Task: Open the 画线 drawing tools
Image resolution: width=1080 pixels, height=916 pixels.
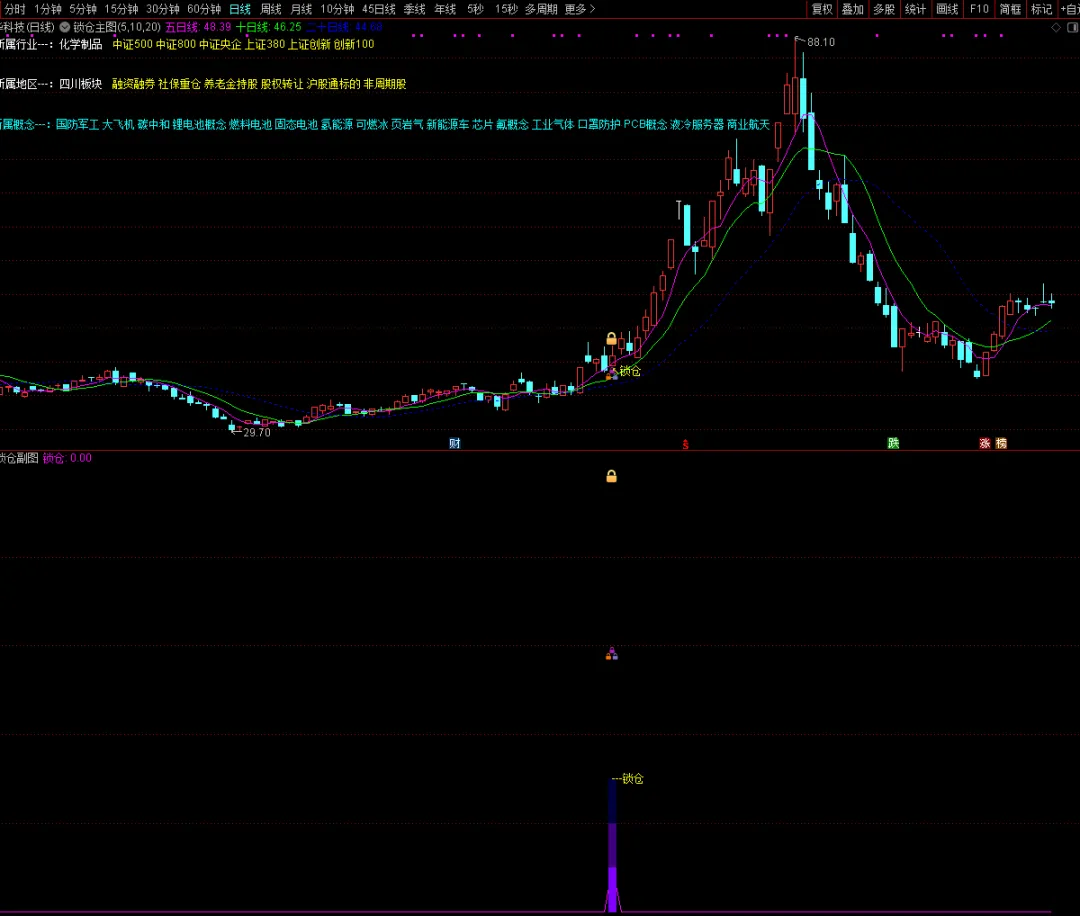Action: click(947, 9)
